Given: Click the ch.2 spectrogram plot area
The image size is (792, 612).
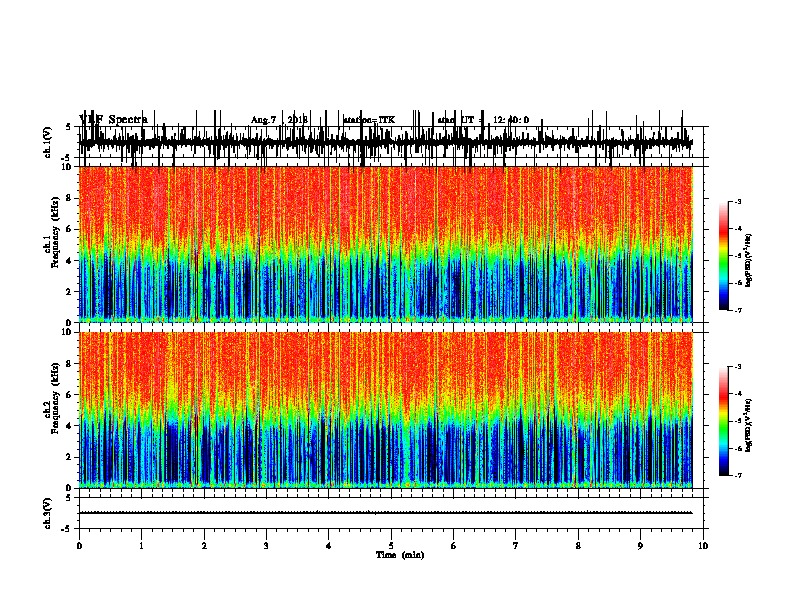Looking at the screenshot, I should click(x=386, y=410).
